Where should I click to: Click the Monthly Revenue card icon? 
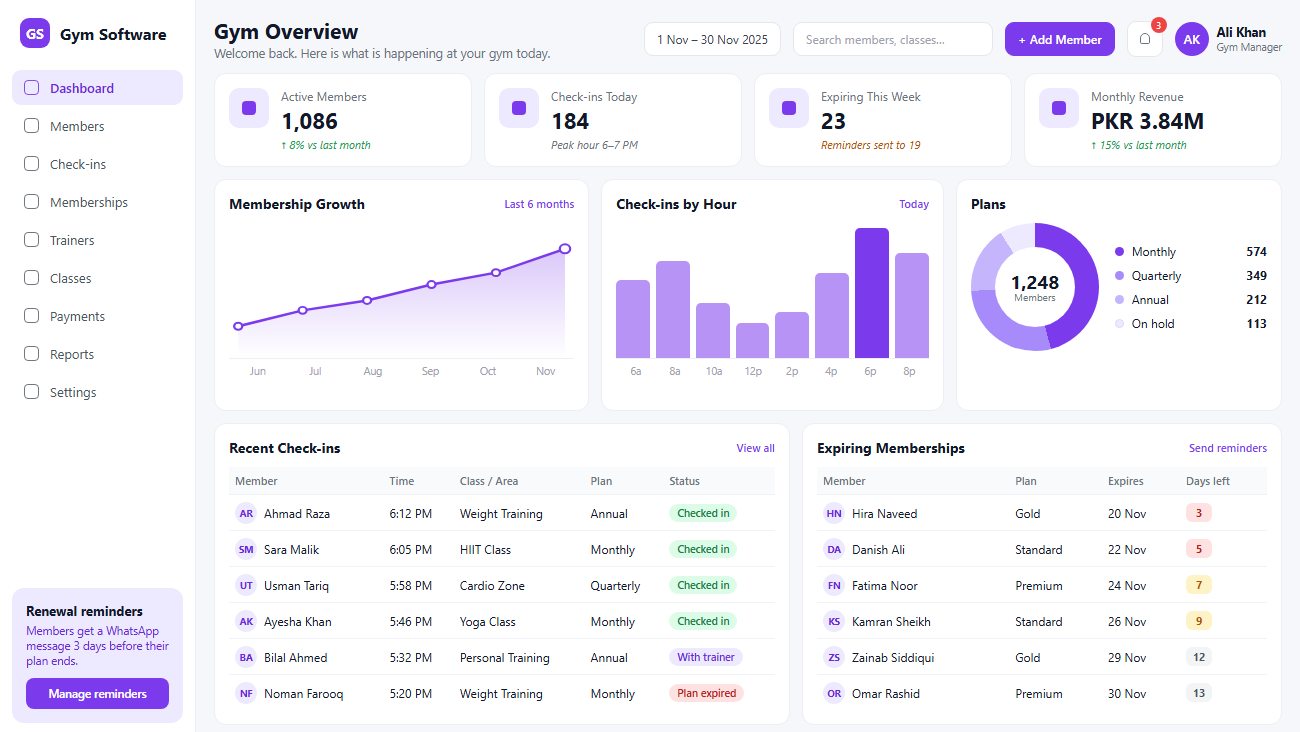click(1059, 108)
